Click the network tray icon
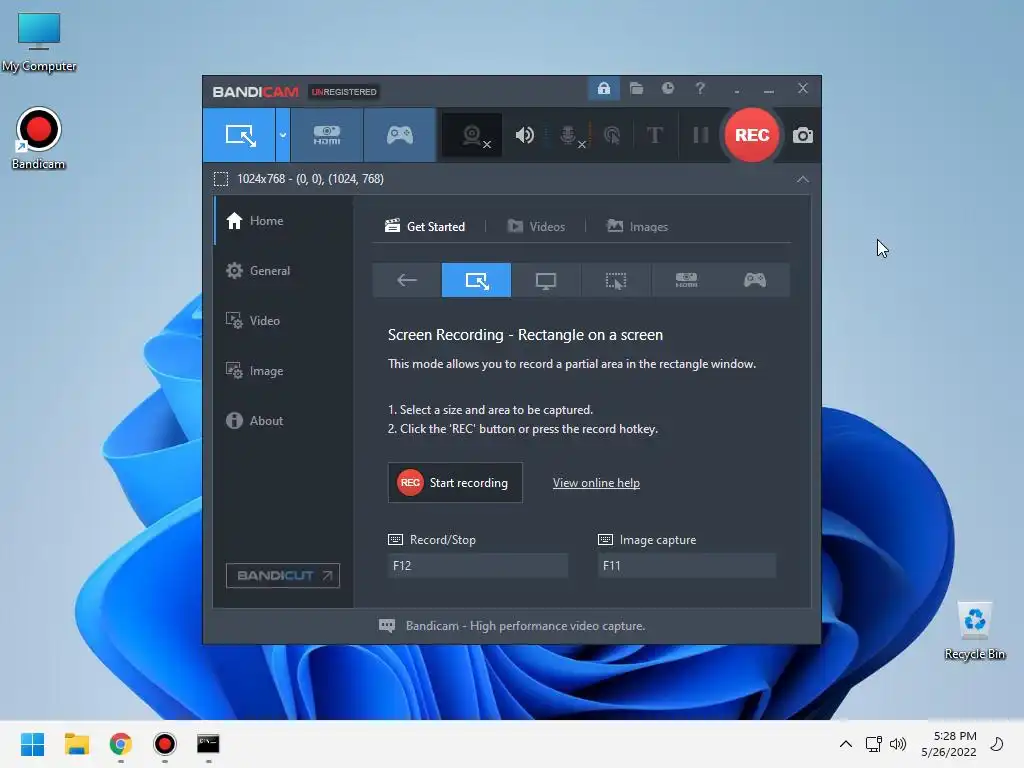Viewport: 1024px width, 768px height. tap(873, 744)
